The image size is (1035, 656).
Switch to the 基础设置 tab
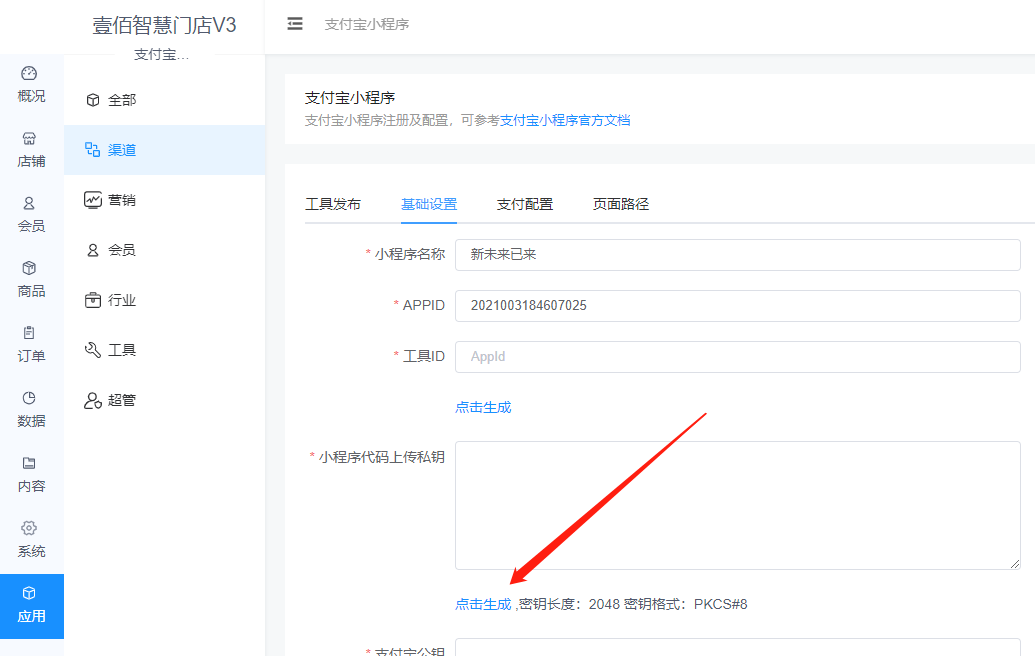tap(429, 205)
